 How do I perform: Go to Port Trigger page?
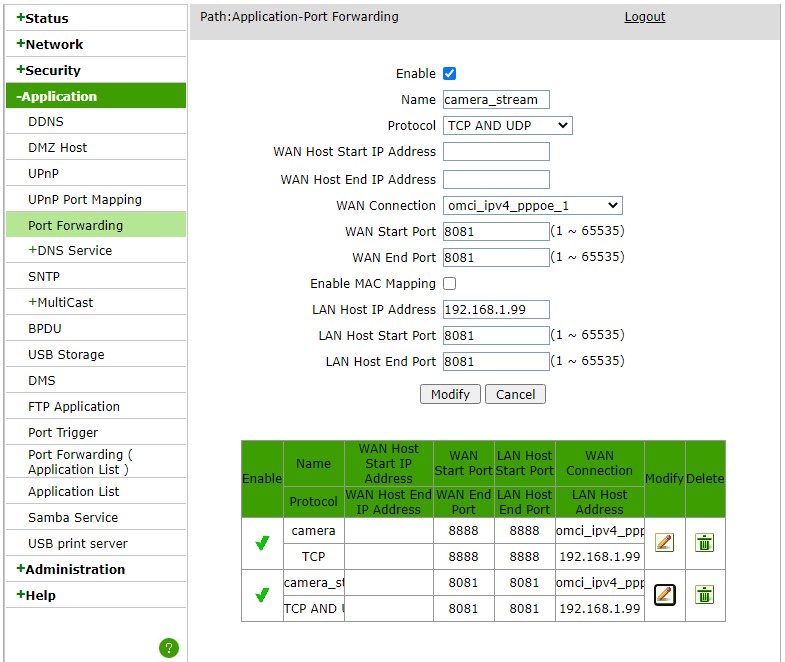coord(63,433)
